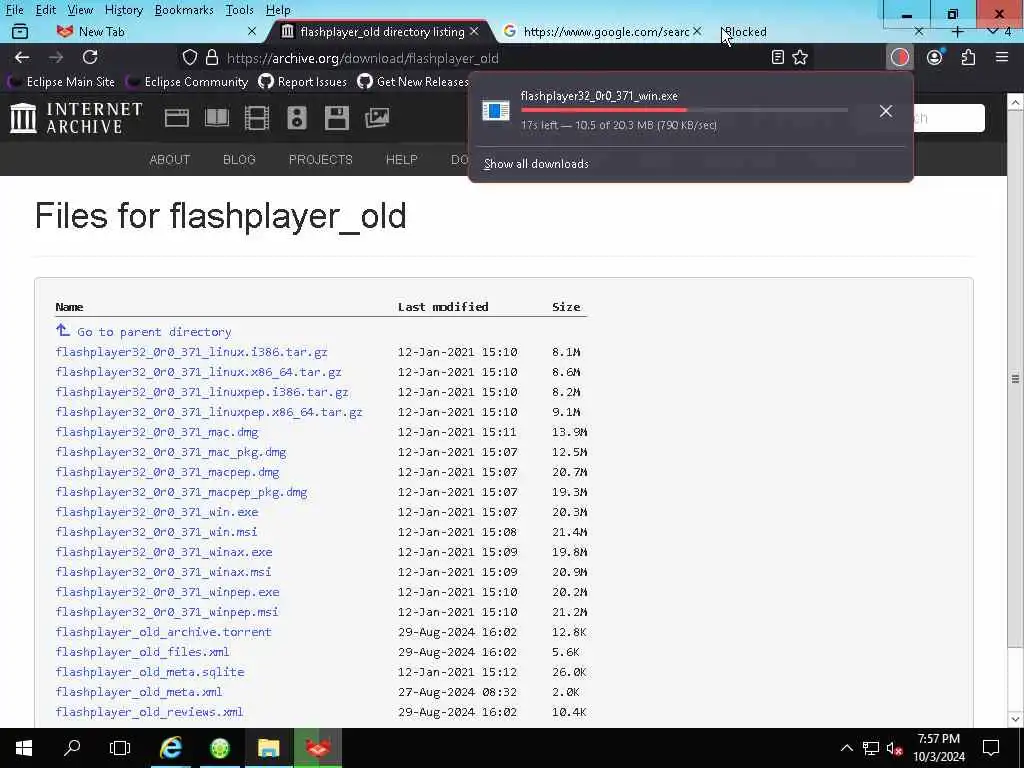
Task: Toggle reader view icon in address bar
Action: click(777, 57)
